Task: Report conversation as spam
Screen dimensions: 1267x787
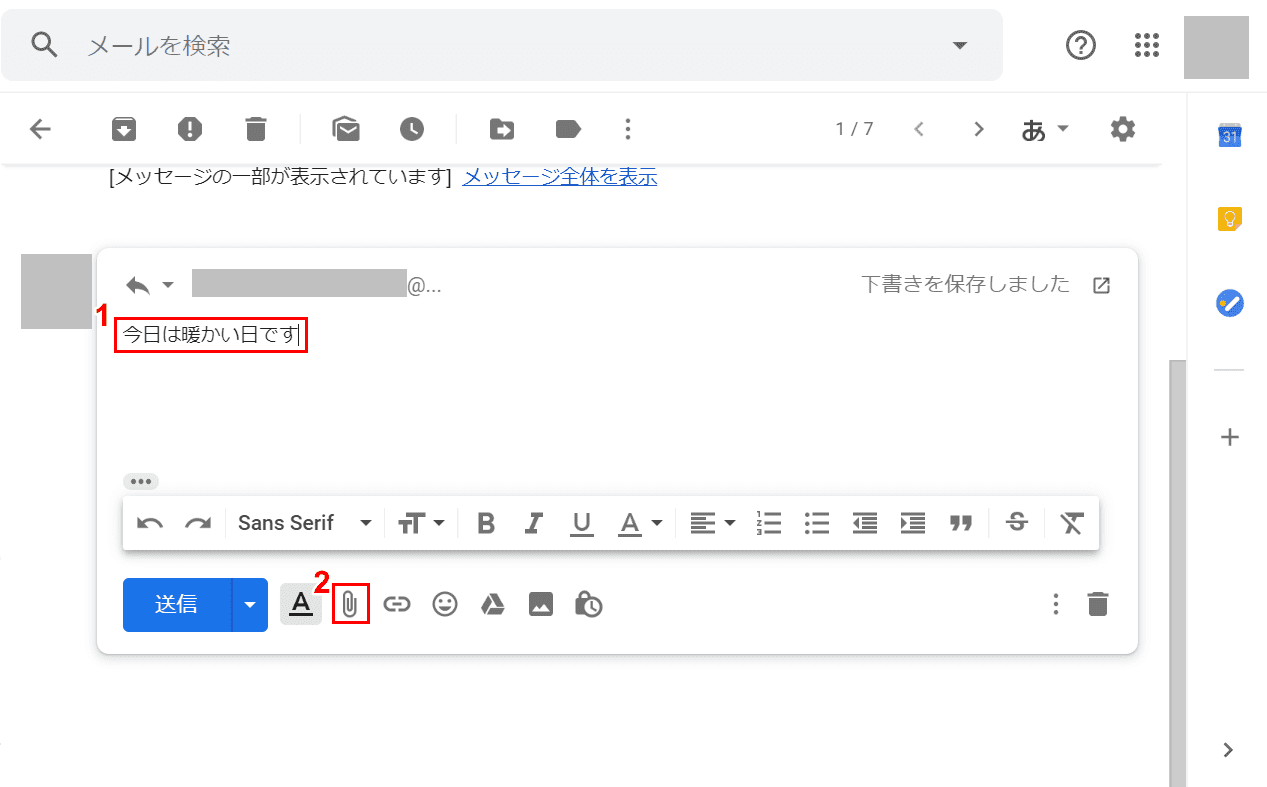Action: coord(190,129)
